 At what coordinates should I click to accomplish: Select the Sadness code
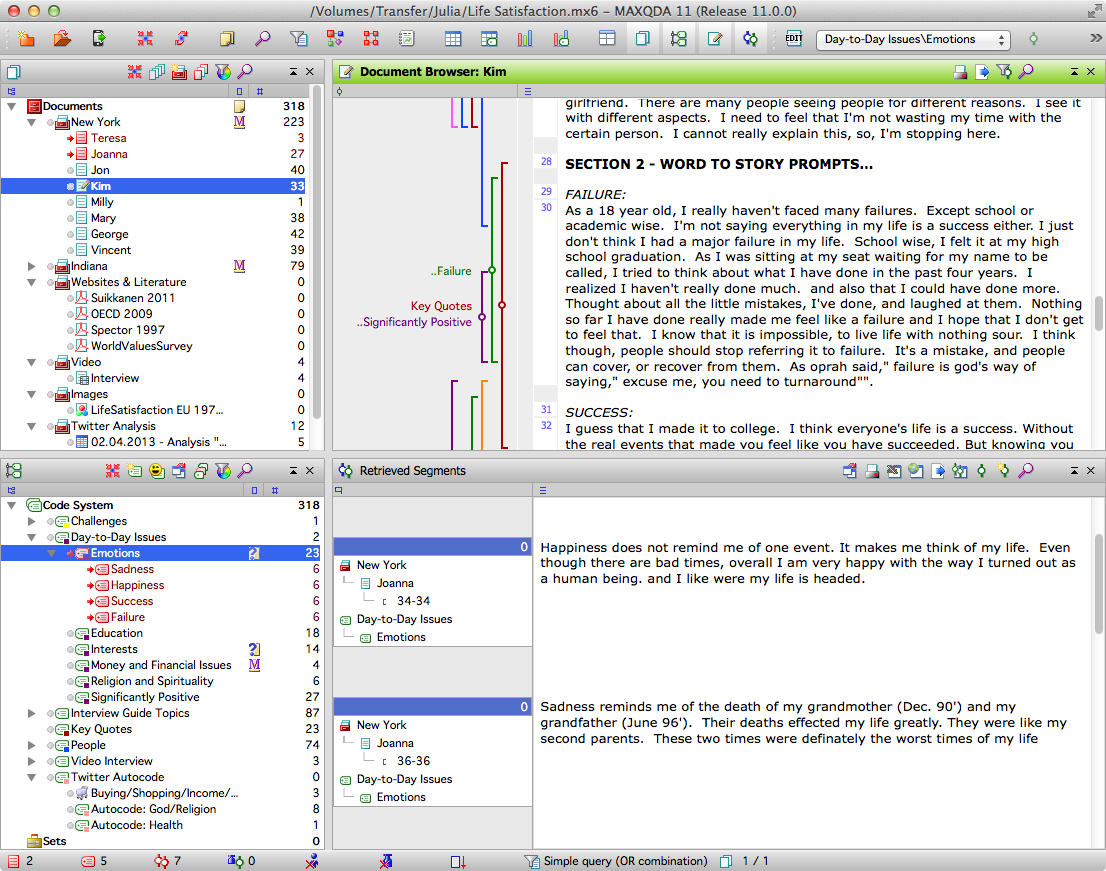(x=132, y=569)
